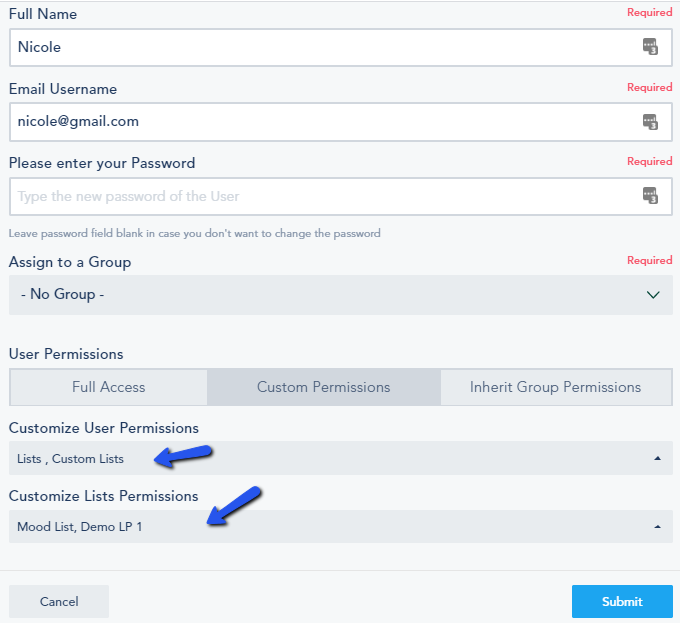Open the Customize User Permissions dropdown
This screenshot has height=623, width=680.
point(330,458)
